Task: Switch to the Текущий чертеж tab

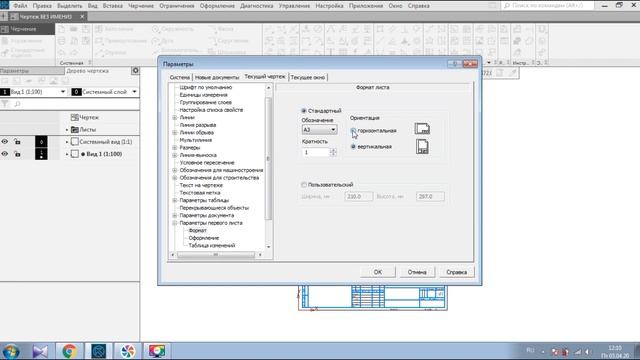Action: point(265,77)
